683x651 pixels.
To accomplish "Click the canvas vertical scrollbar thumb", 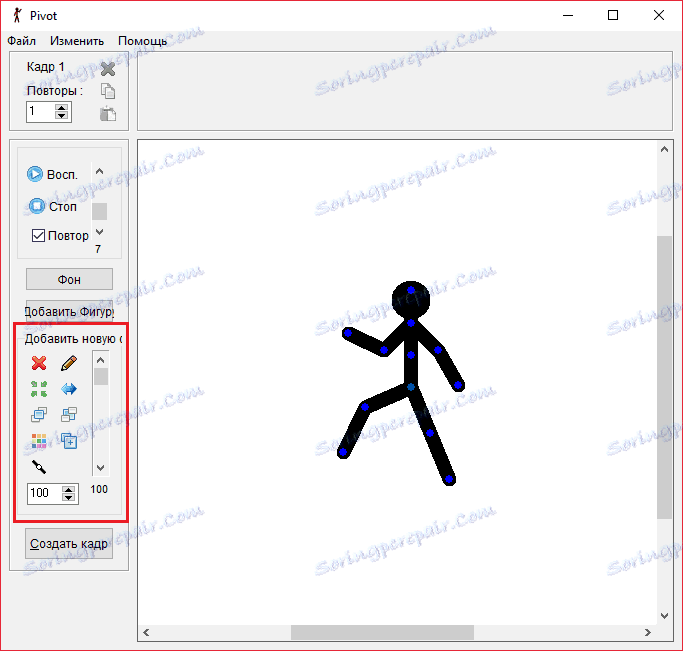I will click(x=664, y=377).
